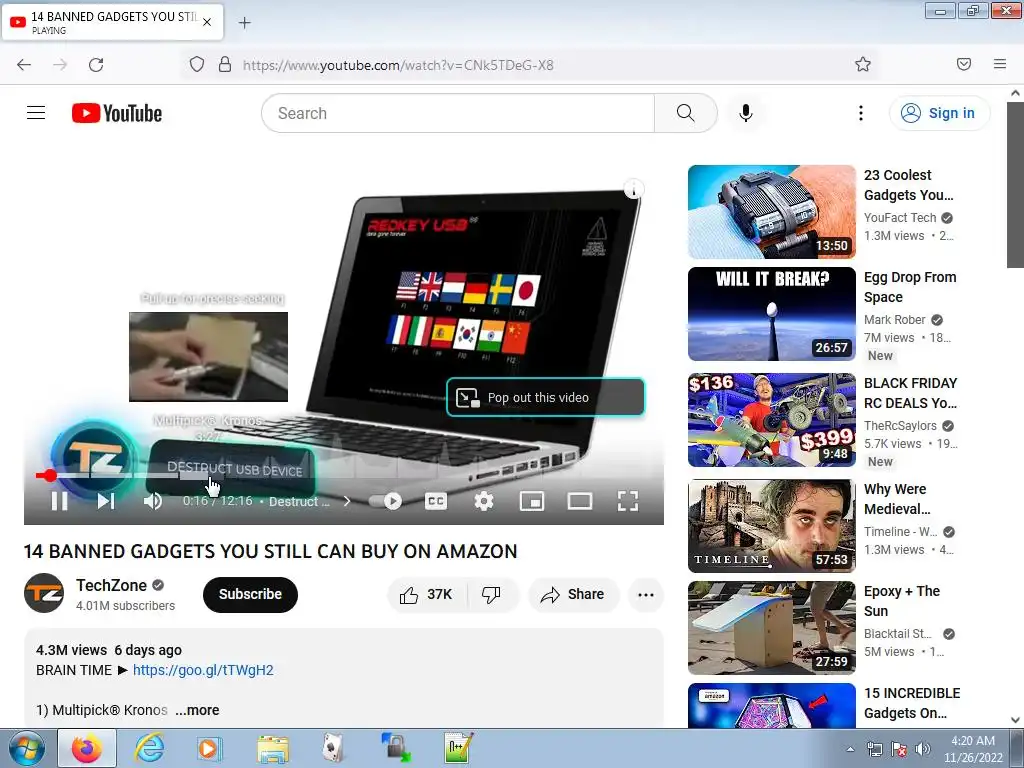Open the YouTube guide hamburger menu
This screenshot has width=1024, height=768.
[x=36, y=113]
